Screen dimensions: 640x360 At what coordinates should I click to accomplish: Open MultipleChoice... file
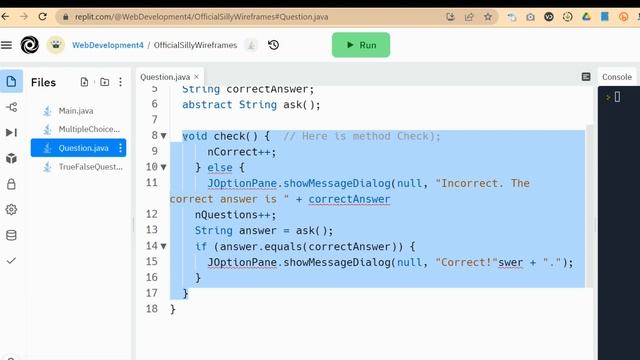pos(89,129)
